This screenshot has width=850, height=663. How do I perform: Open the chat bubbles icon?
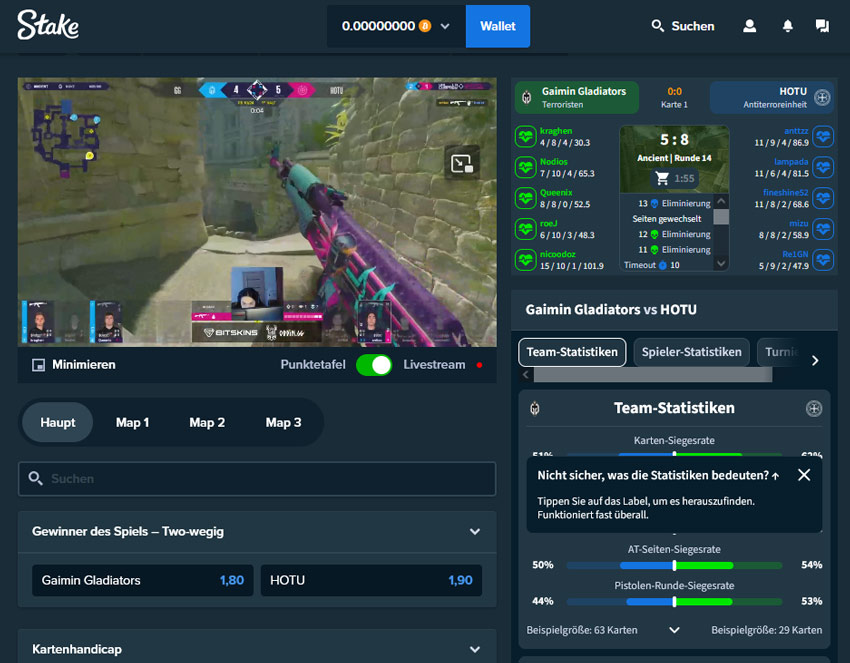[822, 26]
